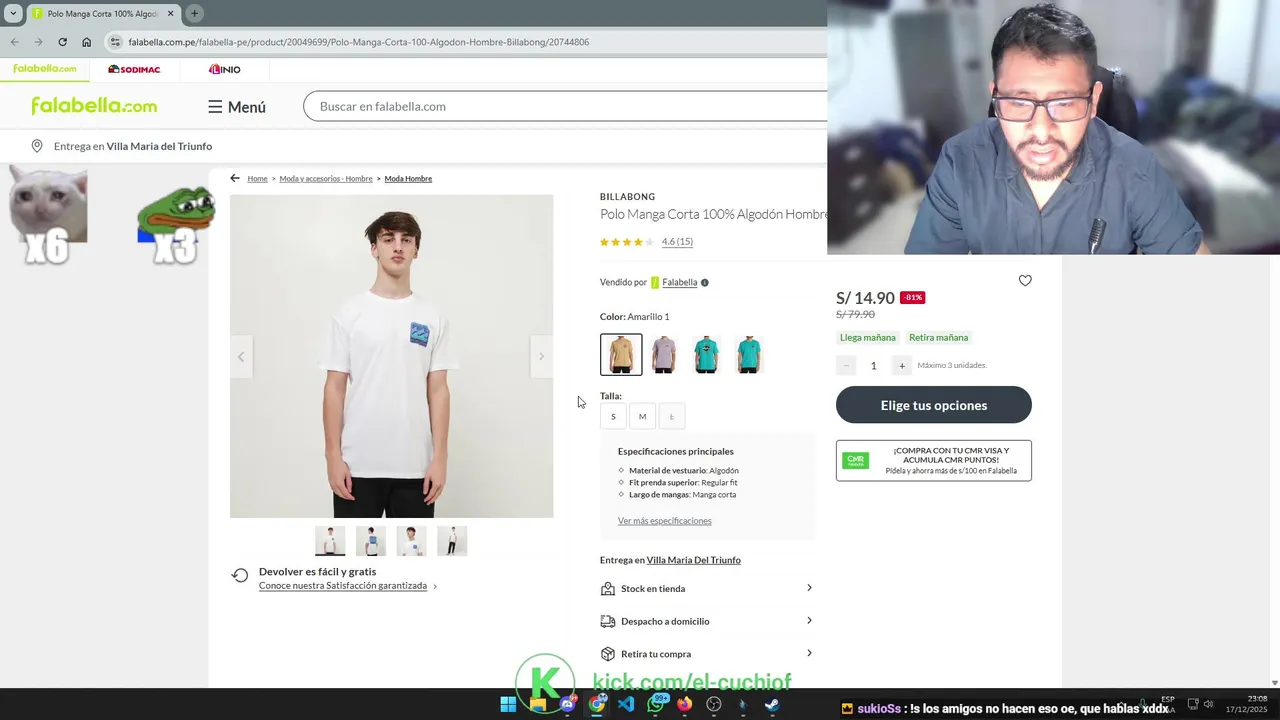Image resolution: width=1280 pixels, height=720 pixels.
Task: Open Moda y accesorios - Hombre breadcrumb
Action: pos(326,179)
